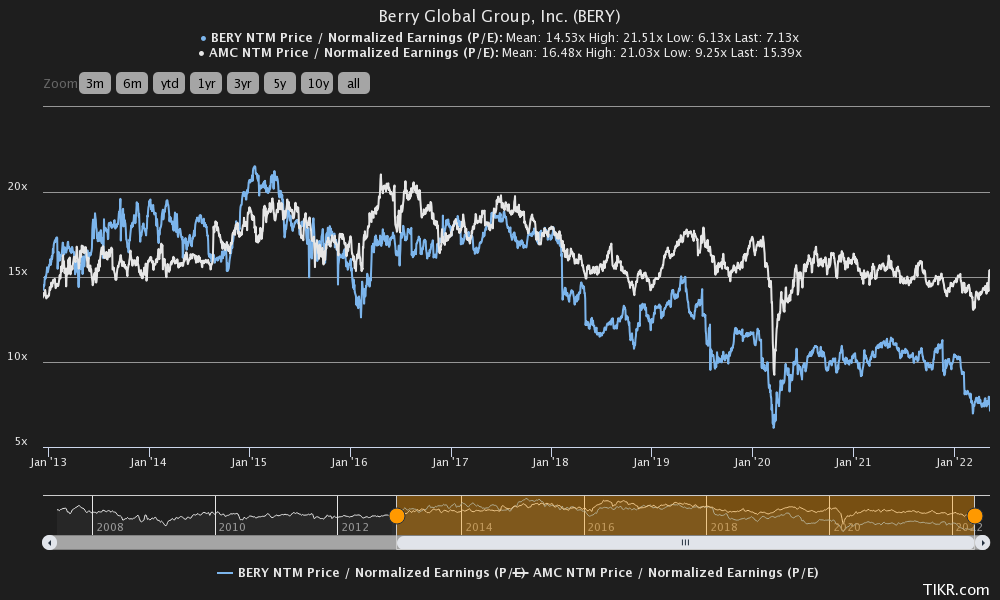Show the full history with the all button
Screen dimensions: 1000x600
(354, 84)
